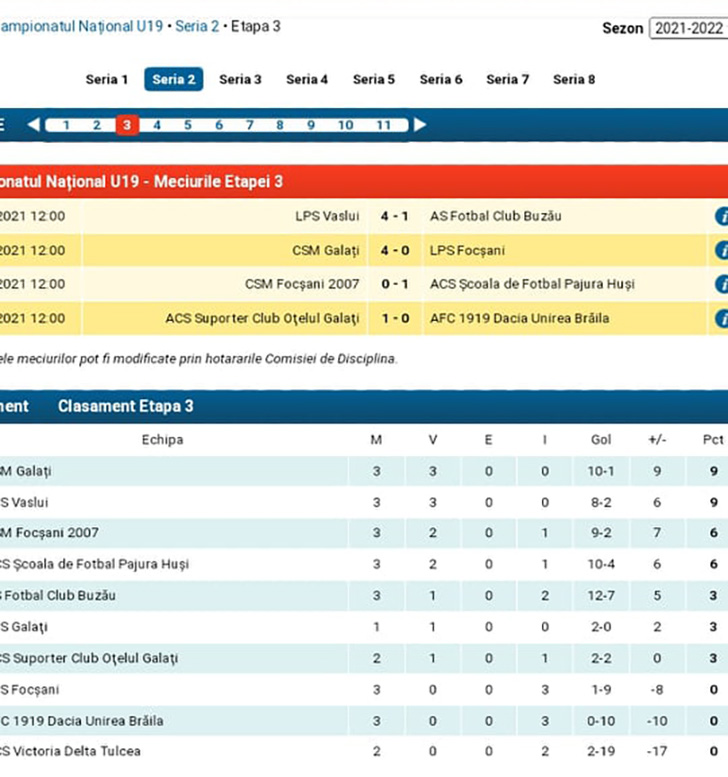728x777 pixels.
Task: Select round 11 in the round selector
Action: coord(384,125)
